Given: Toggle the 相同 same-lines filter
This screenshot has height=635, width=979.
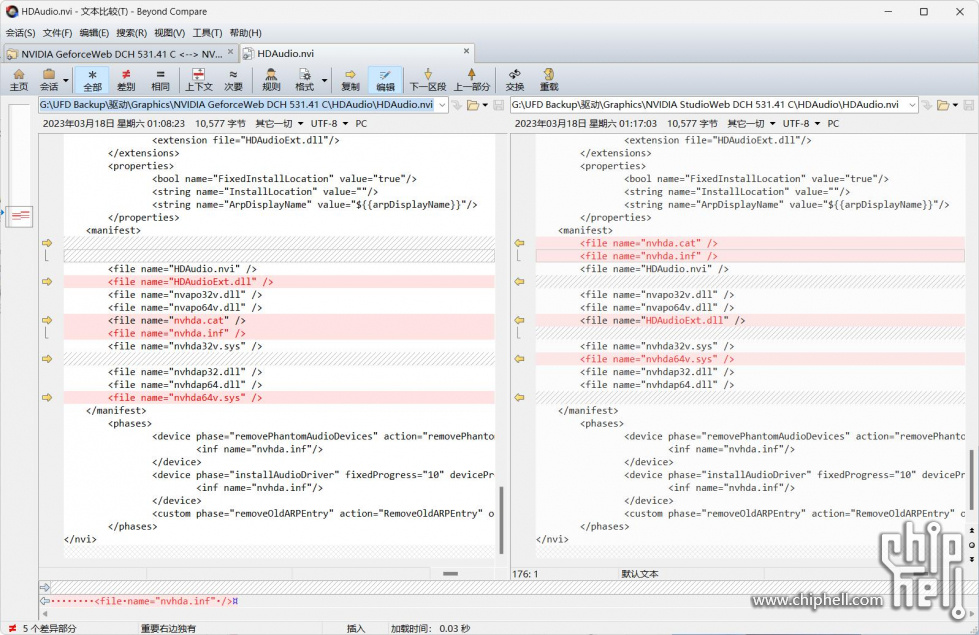Looking at the screenshot, I should point(160,80).
